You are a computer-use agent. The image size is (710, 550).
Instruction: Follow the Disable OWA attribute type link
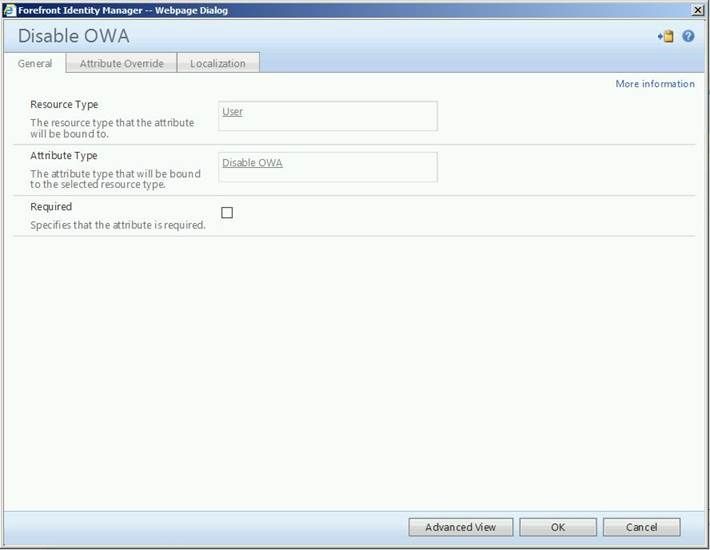coord(252,163)
